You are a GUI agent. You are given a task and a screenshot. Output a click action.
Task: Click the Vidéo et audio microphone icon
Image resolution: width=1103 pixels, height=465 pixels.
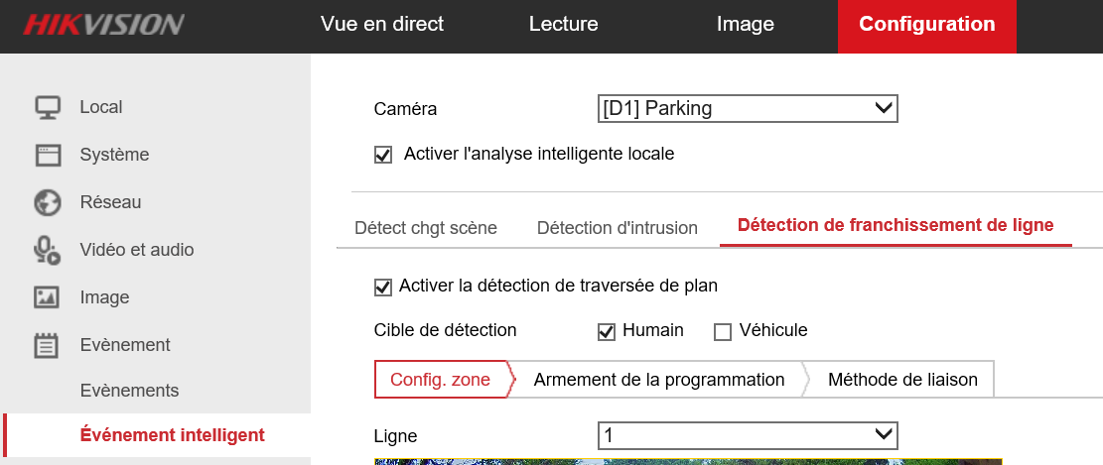click(x=47, y=250)
